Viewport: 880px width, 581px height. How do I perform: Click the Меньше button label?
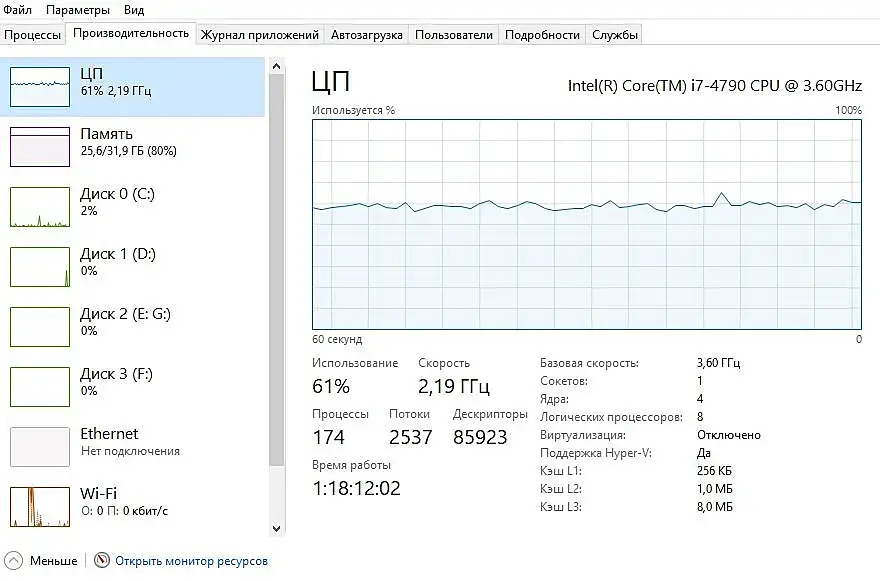coord(54,561)
